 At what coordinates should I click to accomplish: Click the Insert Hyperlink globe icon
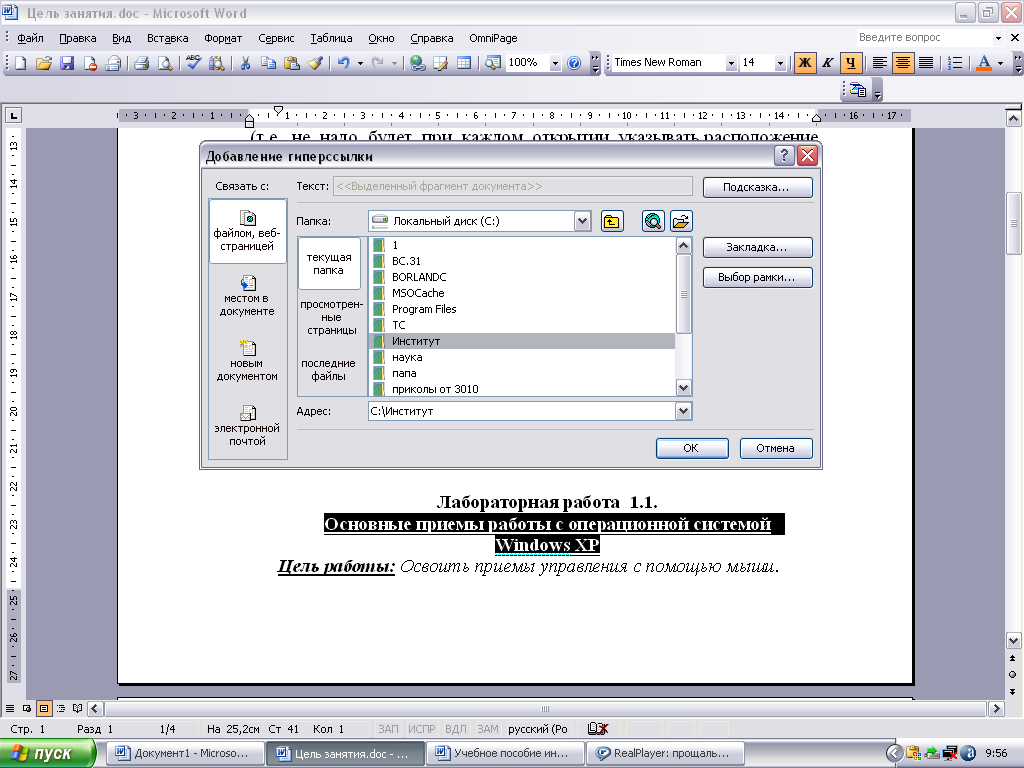417,63
